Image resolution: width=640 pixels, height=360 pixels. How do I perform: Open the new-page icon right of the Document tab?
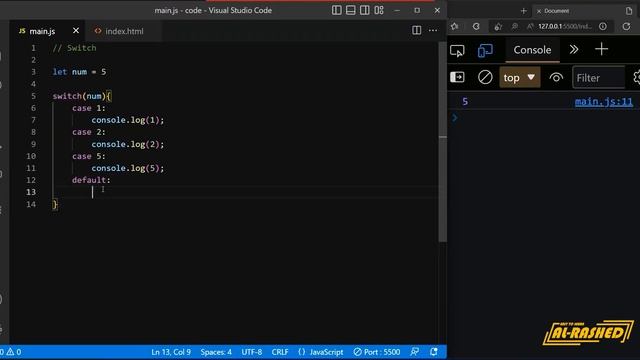pyautogui.click(x=629, y=11)
